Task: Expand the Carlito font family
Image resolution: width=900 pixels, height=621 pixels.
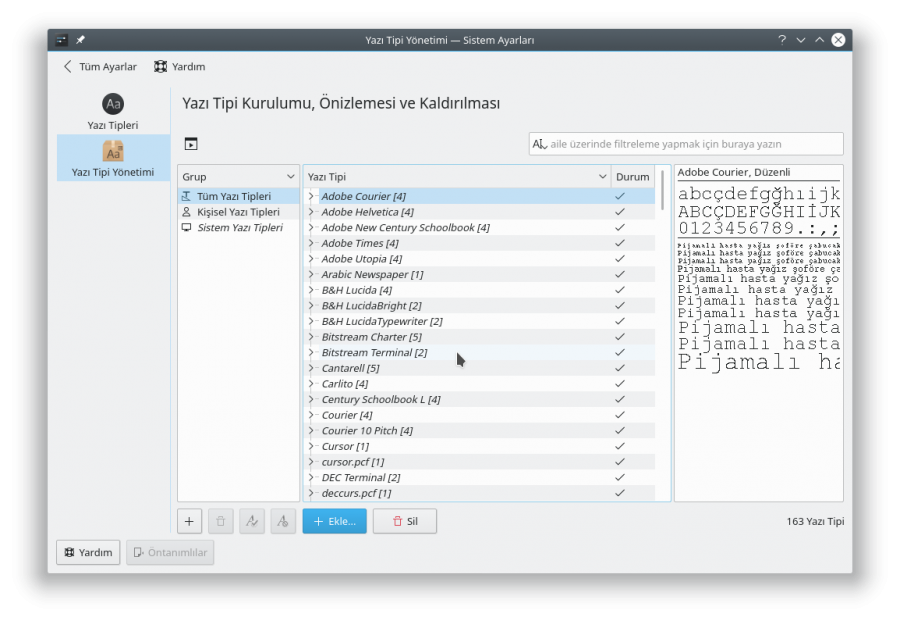Action: pos(312,384)
